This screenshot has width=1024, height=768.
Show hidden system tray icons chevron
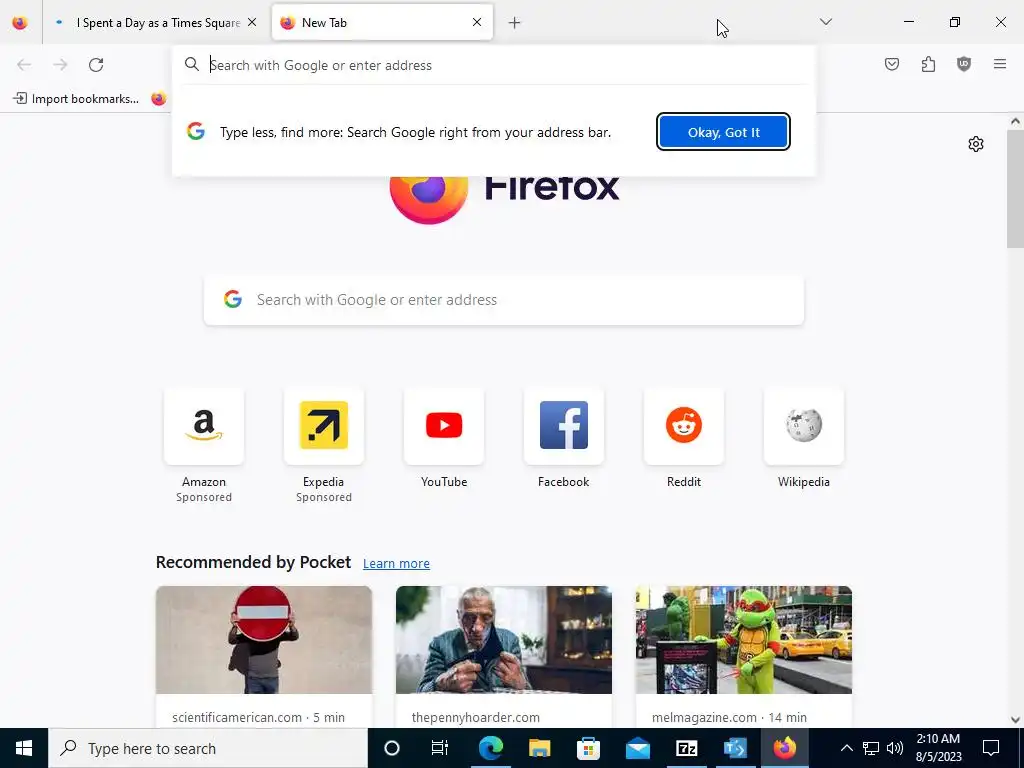click(x=846, y=748)
